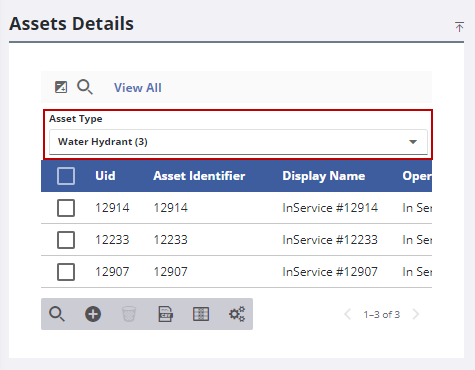Screen dimensions: 475x370
Task: Click the edit/expand form icon beside search
Action: 61,87
